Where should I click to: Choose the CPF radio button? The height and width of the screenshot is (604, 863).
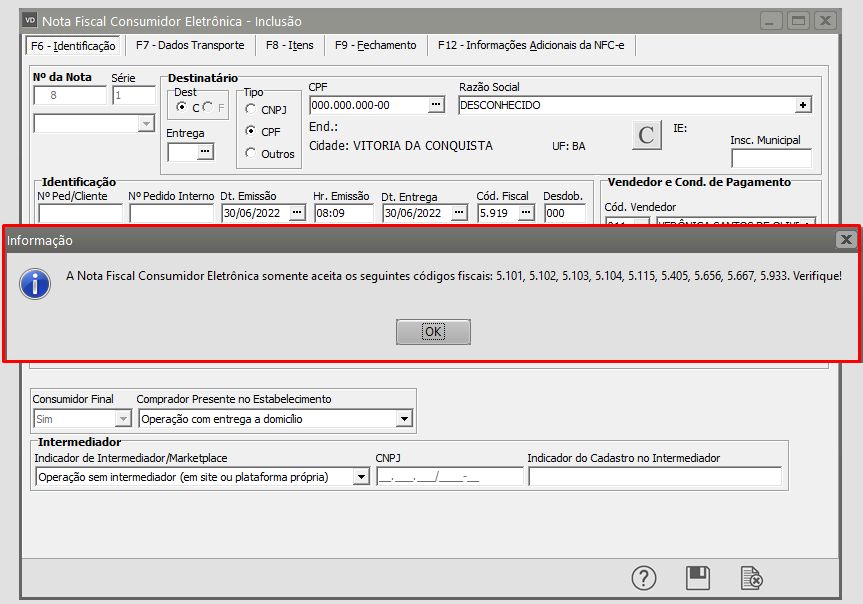(x=251, y=131)
